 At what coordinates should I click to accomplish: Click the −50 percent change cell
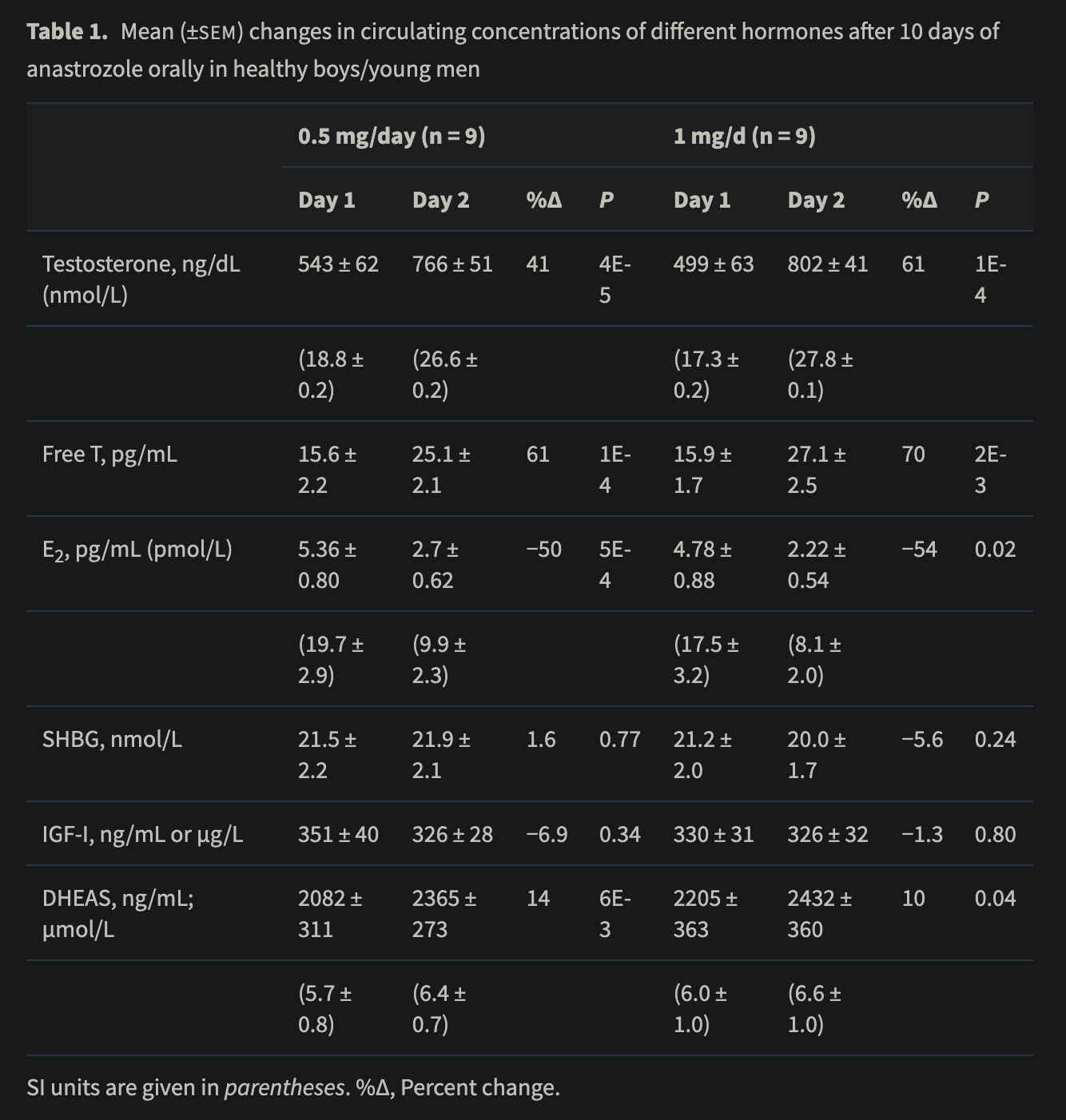coord(543,549)
